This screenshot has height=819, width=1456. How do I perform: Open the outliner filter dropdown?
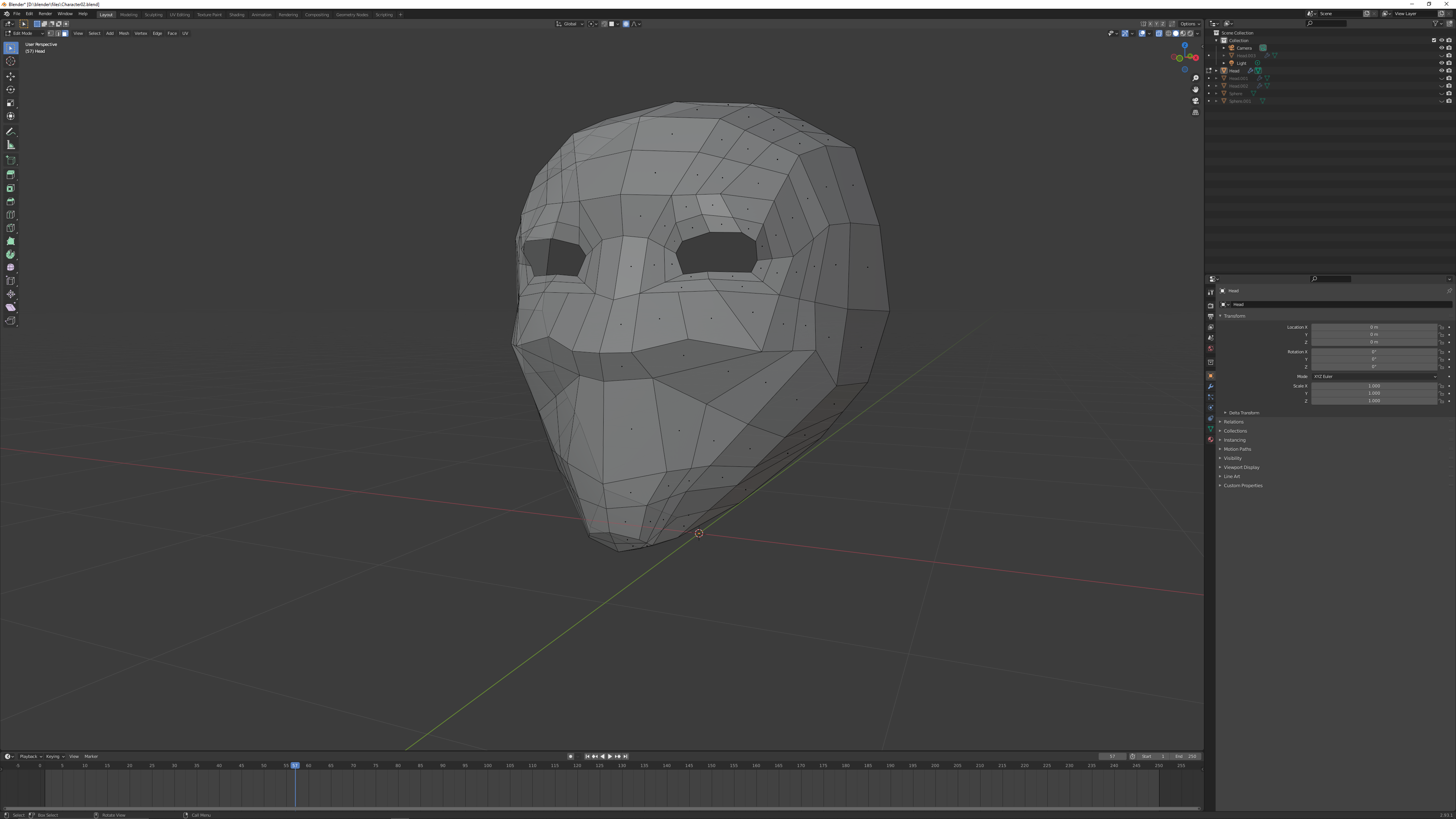click(1437, 24)
